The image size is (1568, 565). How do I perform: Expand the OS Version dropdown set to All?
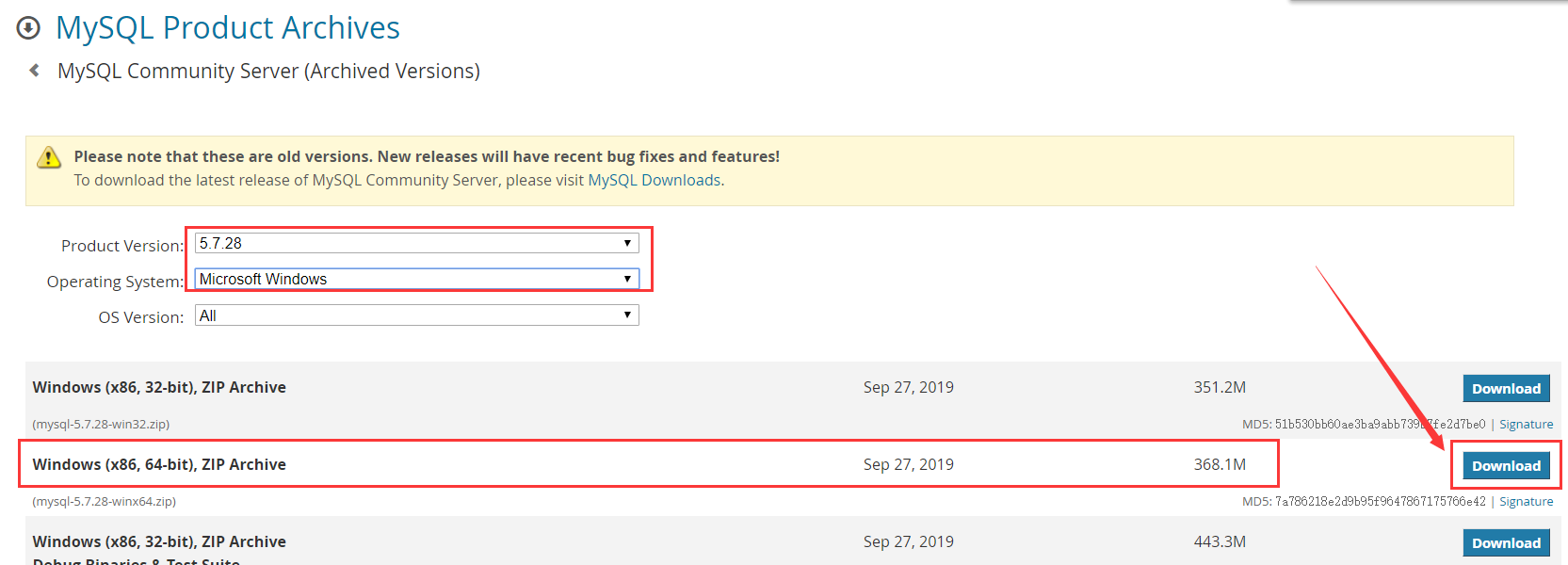416,315
